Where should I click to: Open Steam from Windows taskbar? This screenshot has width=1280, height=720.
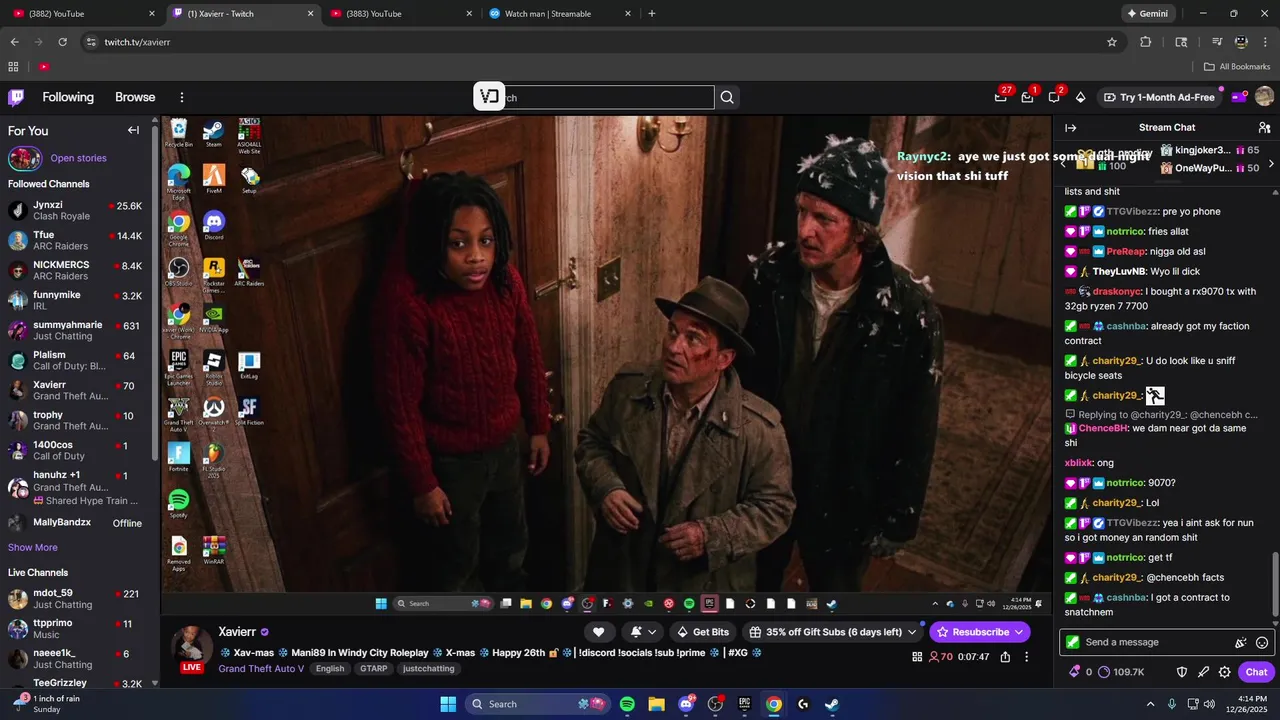coord(831,704)
